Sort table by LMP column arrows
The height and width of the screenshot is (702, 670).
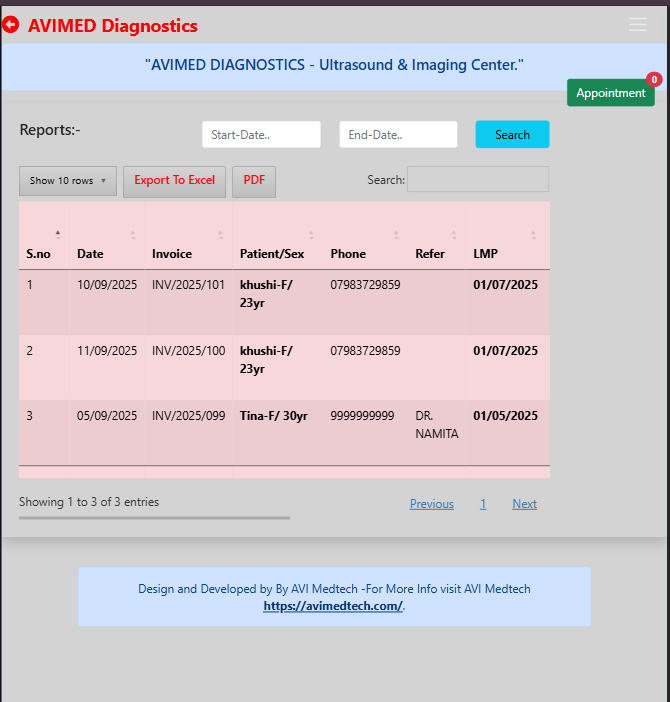[533, 235]
